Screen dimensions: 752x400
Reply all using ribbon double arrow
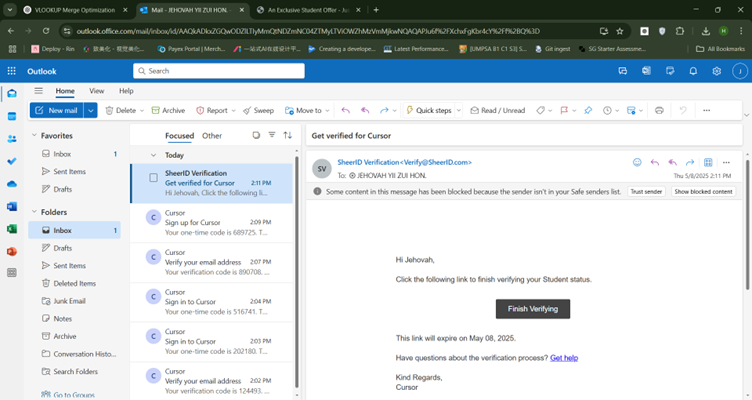pos(365,110)
